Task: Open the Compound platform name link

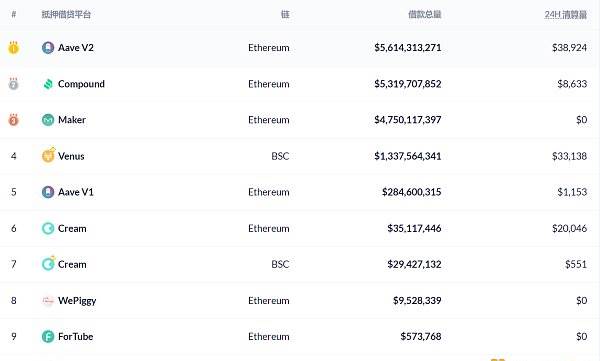Action: [81, 84]
